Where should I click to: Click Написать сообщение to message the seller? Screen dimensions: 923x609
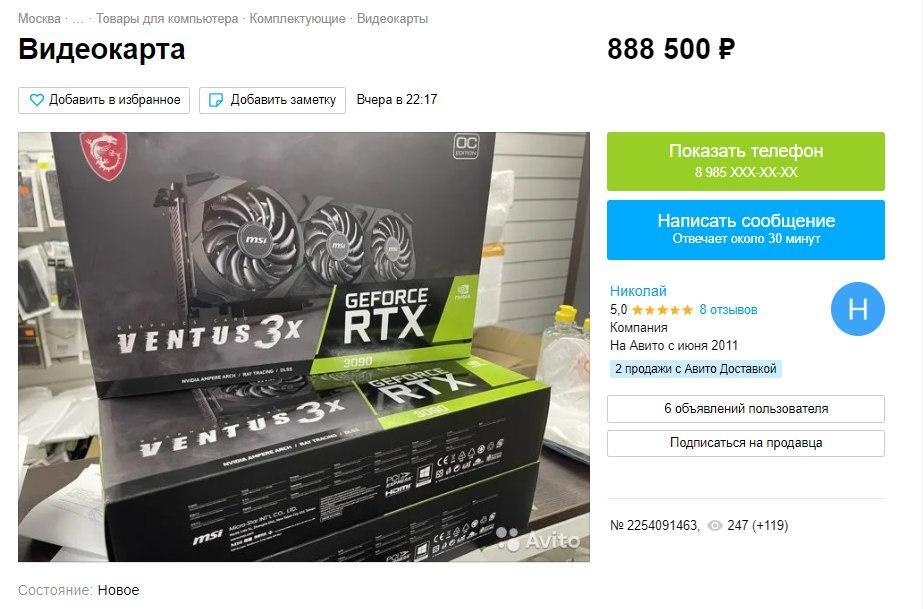coord(746,229)
